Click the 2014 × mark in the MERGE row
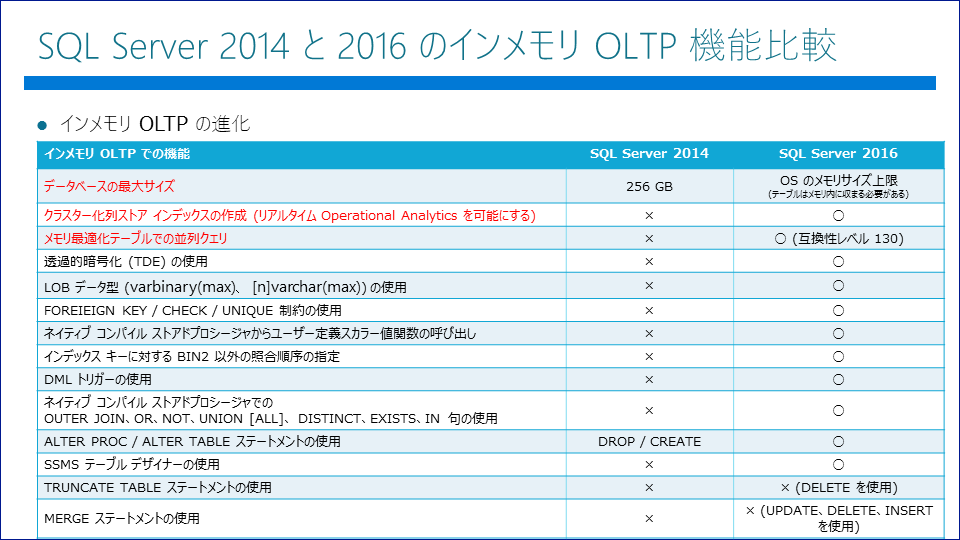960x540 pixels. [649, 519]
